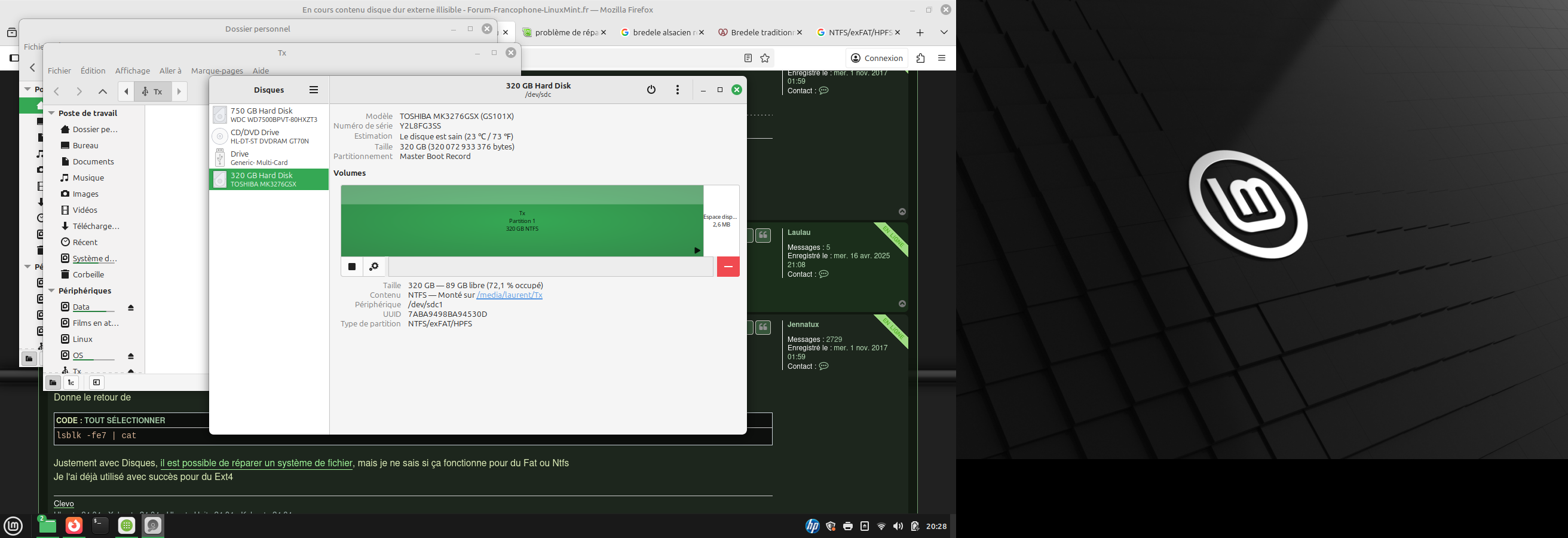The height and width of the screenshot is (538, 1568).
Task: Launch the terminal from the taskbar
Action: [100, 525]
